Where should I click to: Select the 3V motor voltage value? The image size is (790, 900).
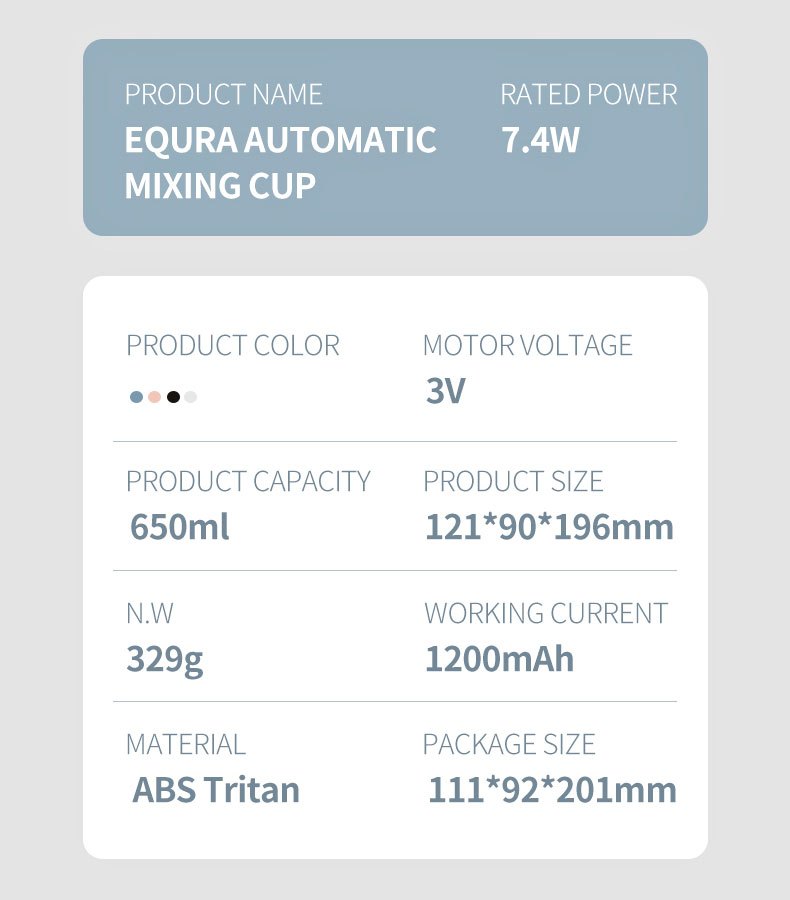pyautogui.click(x=445, y=391)
